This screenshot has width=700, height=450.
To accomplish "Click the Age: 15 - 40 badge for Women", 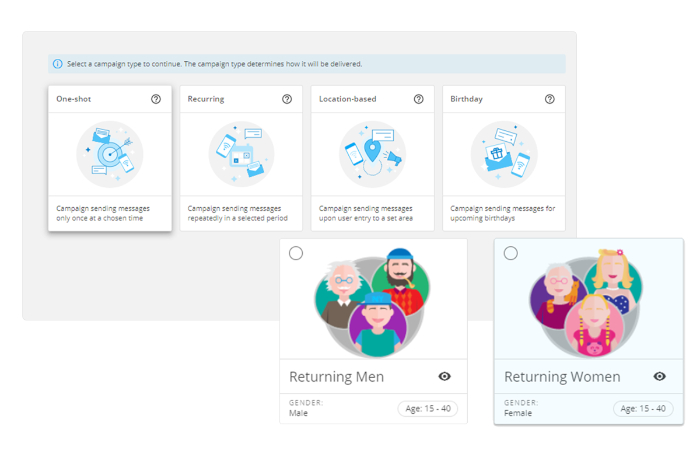I will pyautogui.click(x=643, y=408).
